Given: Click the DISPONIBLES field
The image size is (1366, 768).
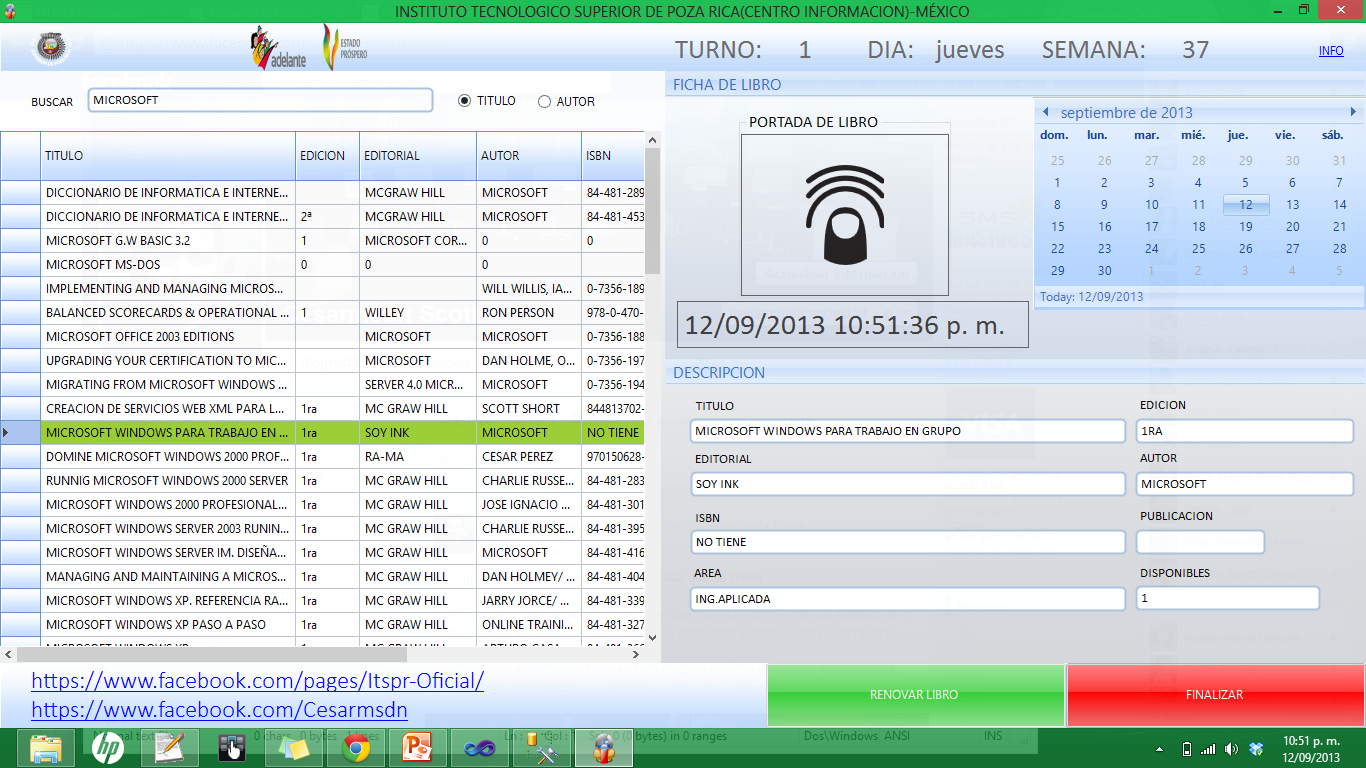Looking at the screenshot, I should pos(1228,599).
